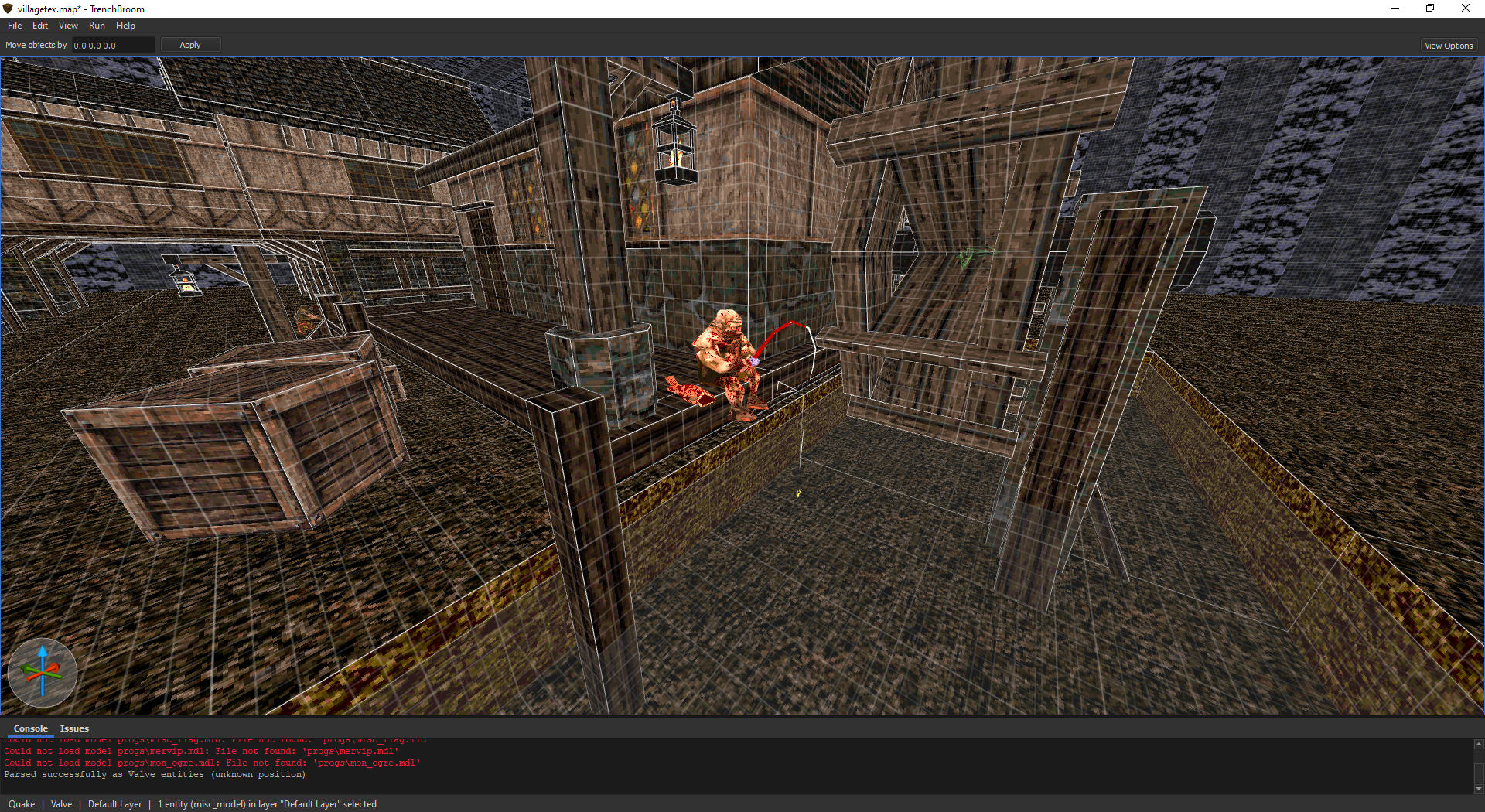The image size is (1485, 812).
Task: Click the 'mon_ogre.mdl' error line in console
Action: [212, 763]
